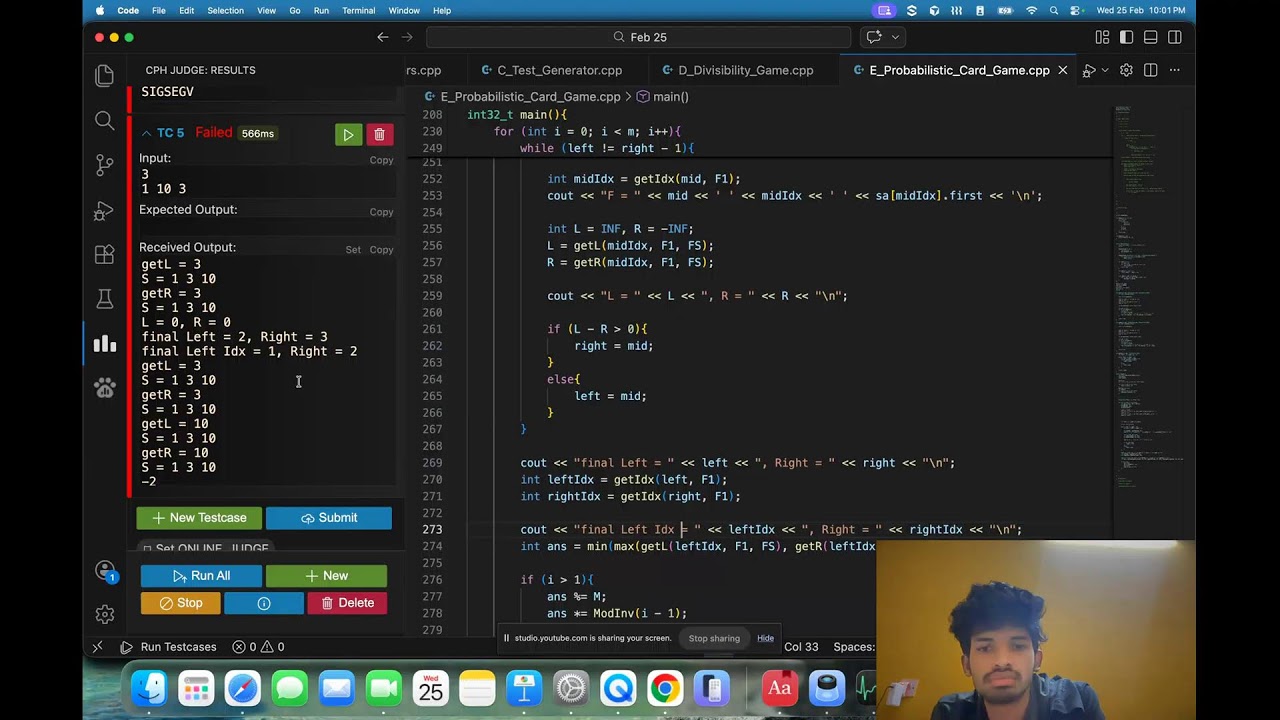
Task: Open the editor settings gear icon
Action: [x=1126, y=70]
